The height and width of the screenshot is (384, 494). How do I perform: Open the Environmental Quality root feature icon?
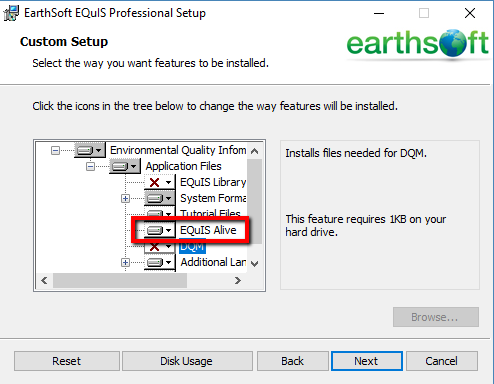click(x=90, y=150)
